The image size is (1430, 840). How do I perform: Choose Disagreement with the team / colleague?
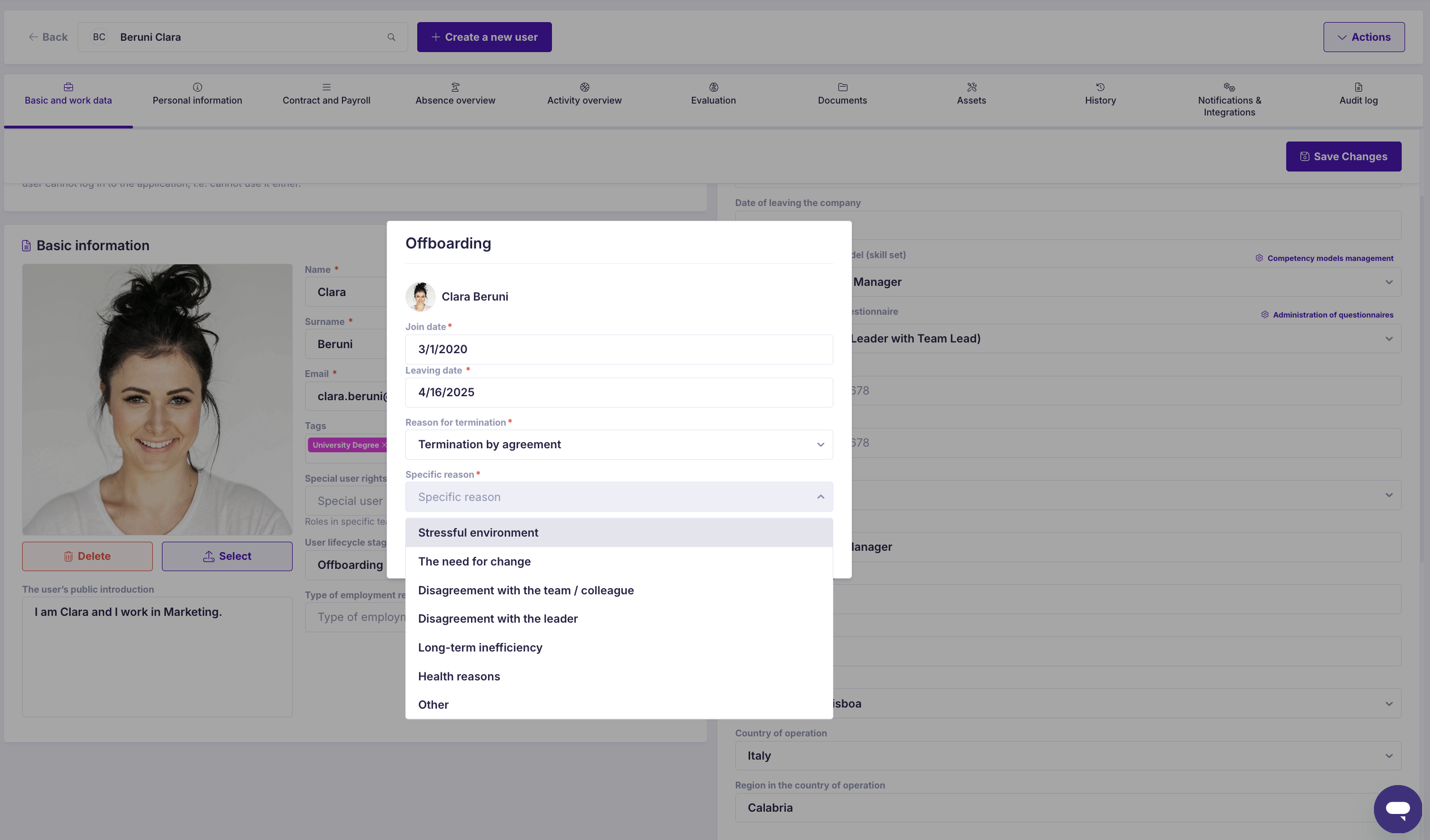[619, 590]
